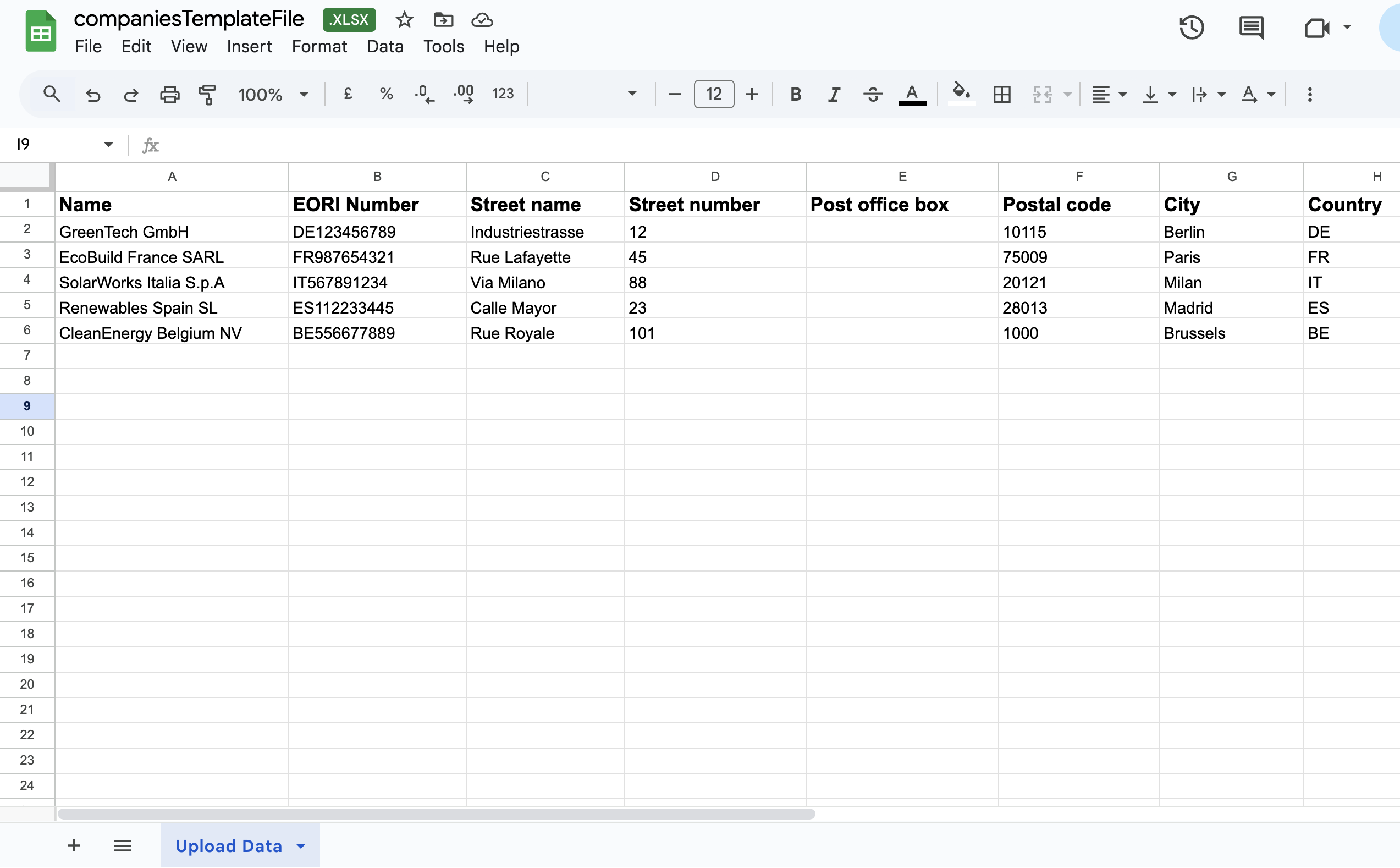Open the fill colour picker

pyautogui.click(x=961, y=93)
